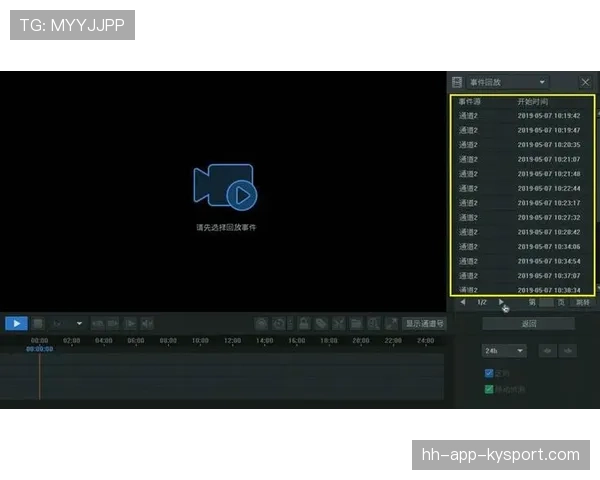The image size is (600, 480).
Task: Click the fast-forward playback icon
Action: click(147, 324)
